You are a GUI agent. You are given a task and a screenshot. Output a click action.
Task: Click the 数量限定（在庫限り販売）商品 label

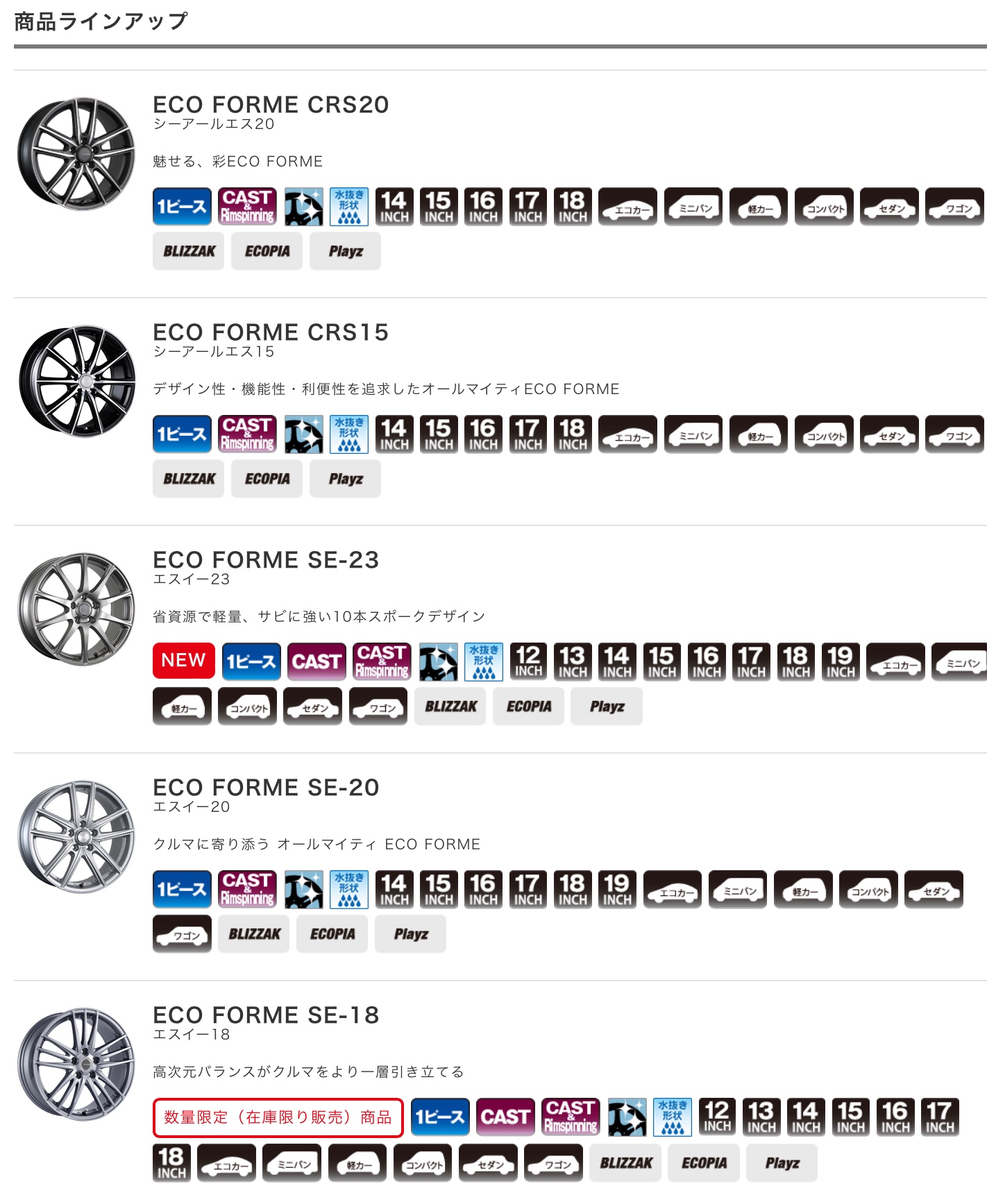pyautogui.click(x=278, y=1117)
